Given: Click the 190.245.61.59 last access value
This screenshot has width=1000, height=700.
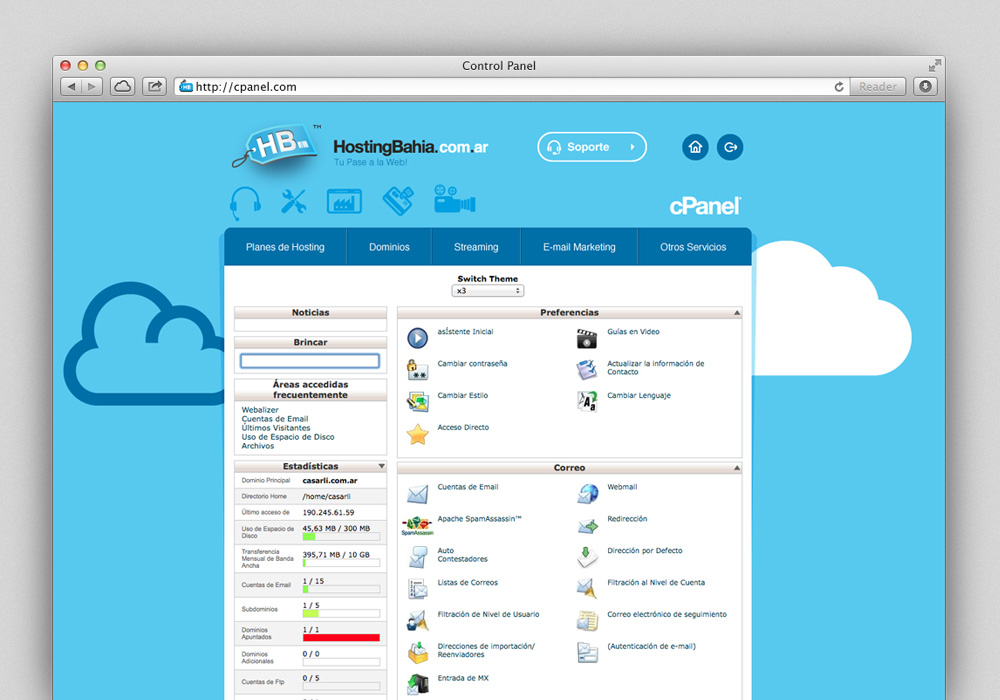Looking at the screenshot, I should tap(328, 513).
